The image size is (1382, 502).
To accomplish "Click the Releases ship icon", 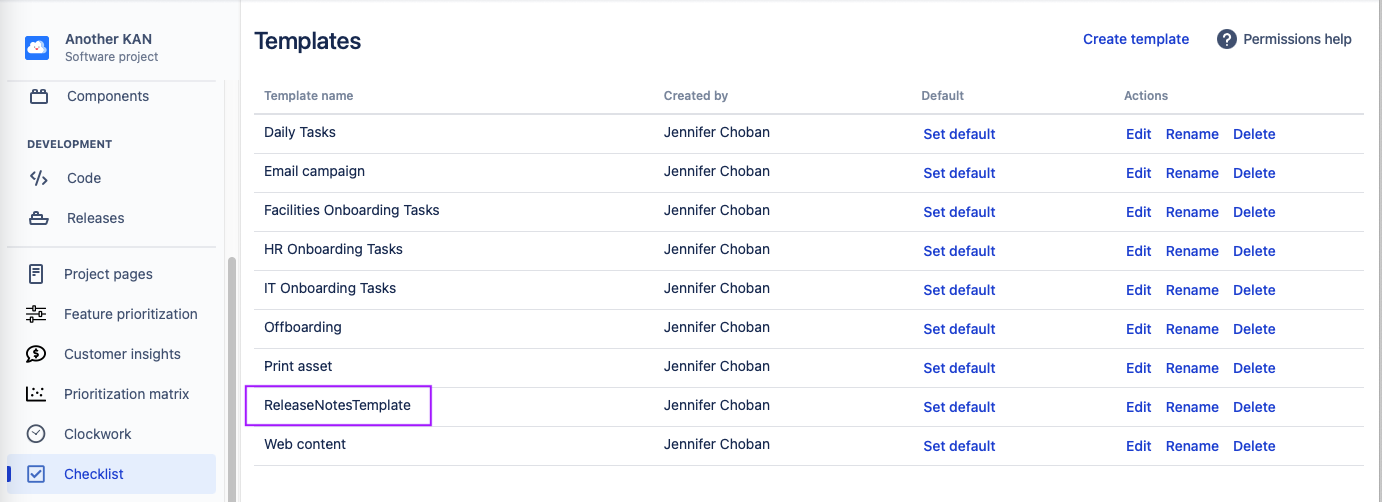I will point(38,218).
